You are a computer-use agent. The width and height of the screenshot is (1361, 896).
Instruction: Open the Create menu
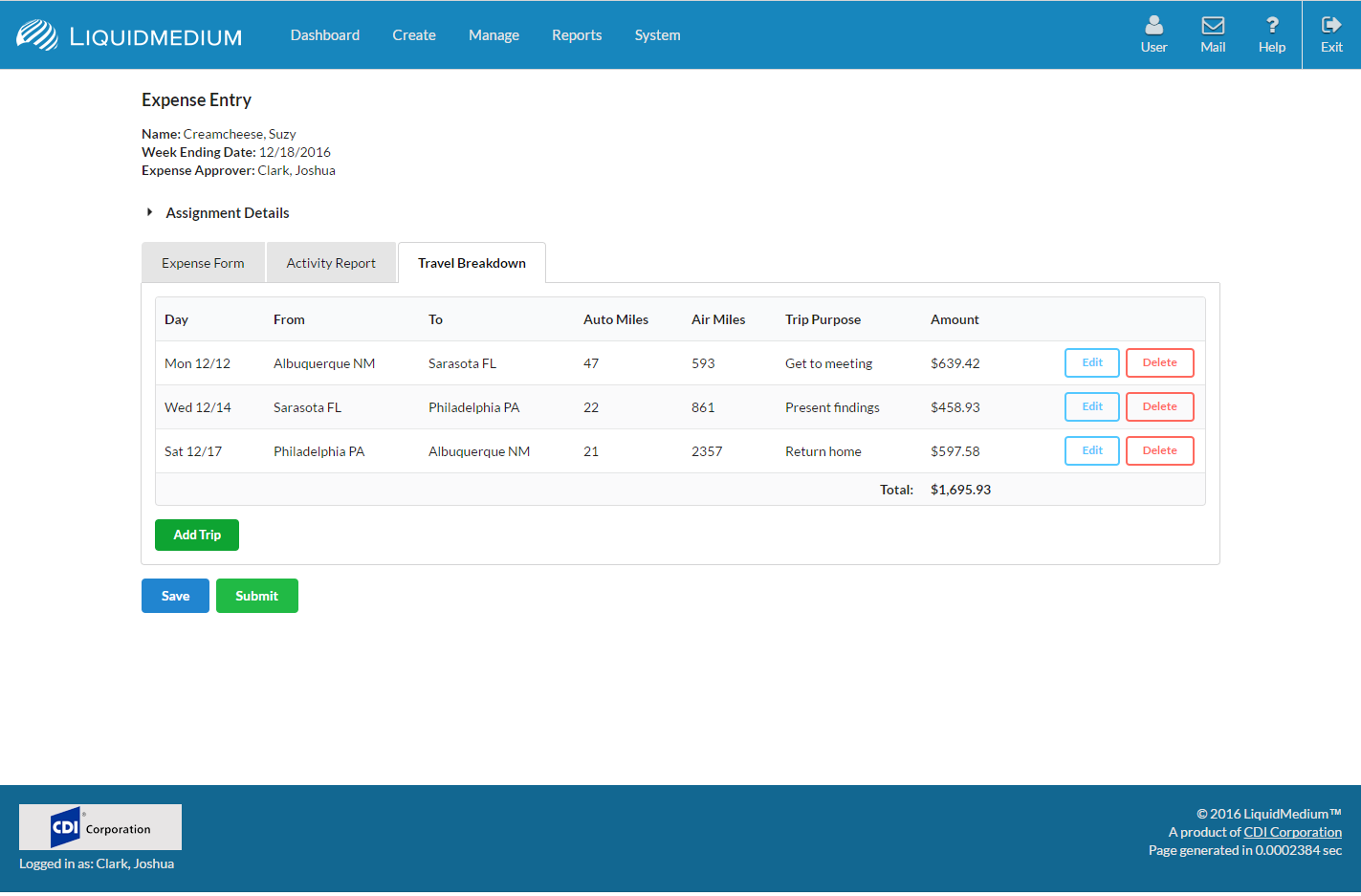[x=414, y=35]
